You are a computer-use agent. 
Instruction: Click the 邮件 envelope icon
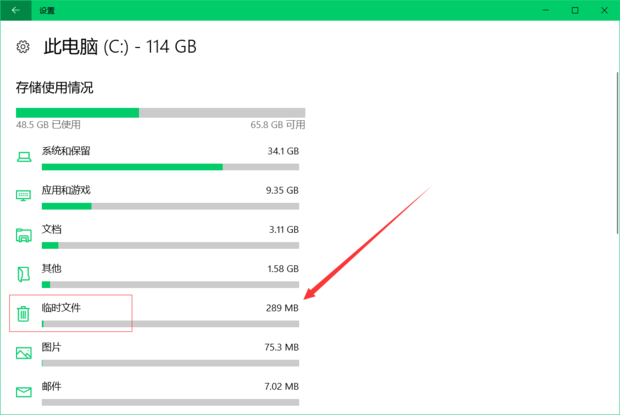pyautogui.click(x=24, y=391)
